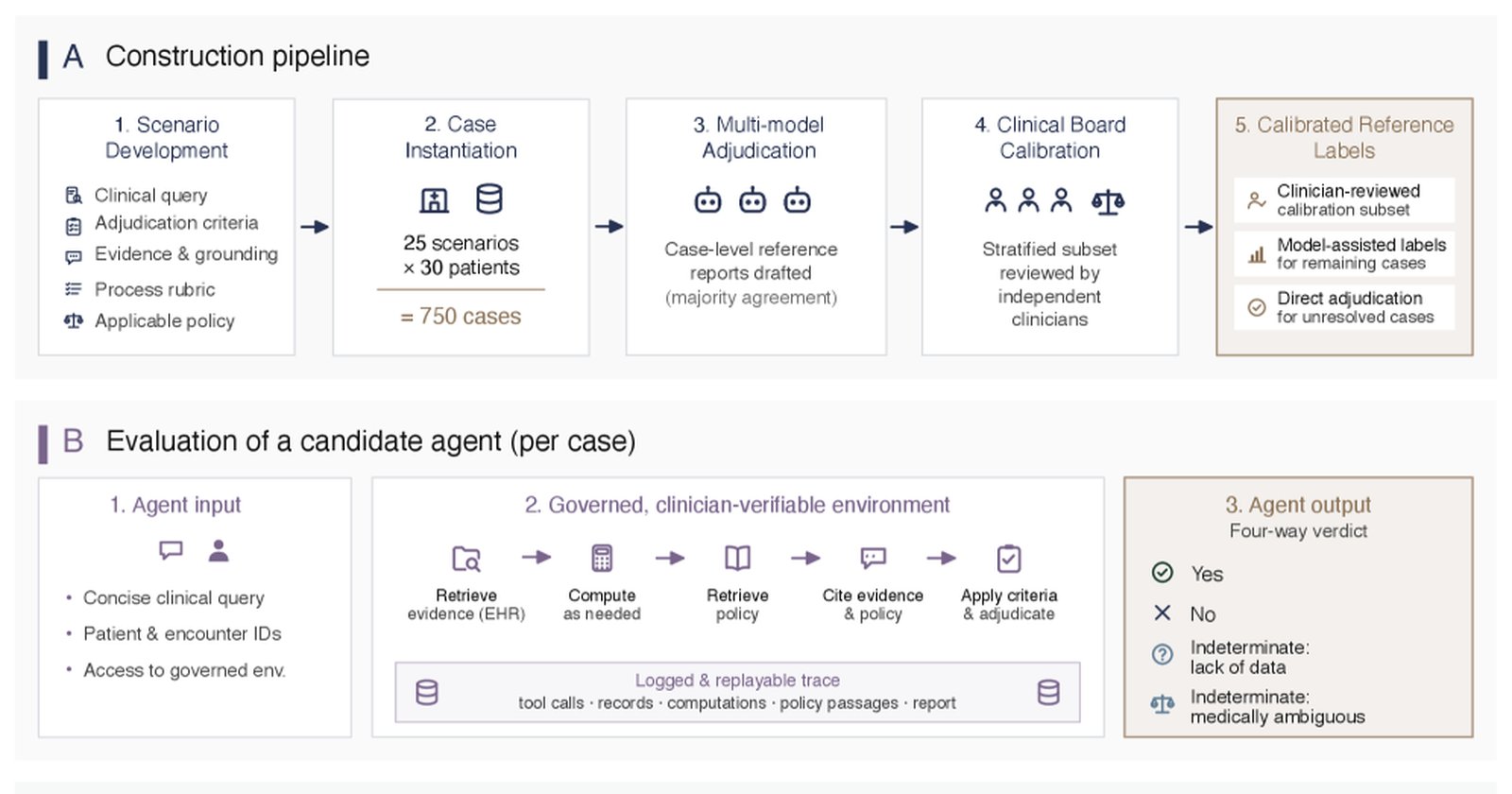
Task: Click the check circle icon beside Direct adjudication
Action: (x=1257, y=307)
